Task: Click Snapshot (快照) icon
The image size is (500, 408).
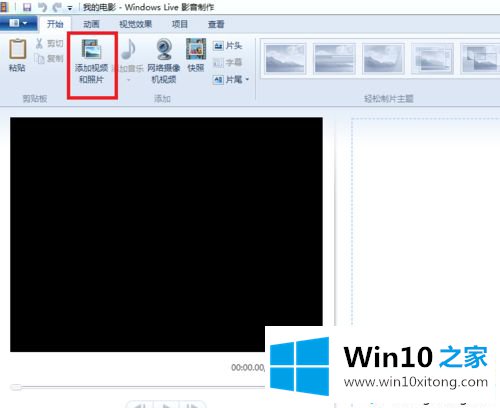Action: pyautogui.click(x=196, y=49)
